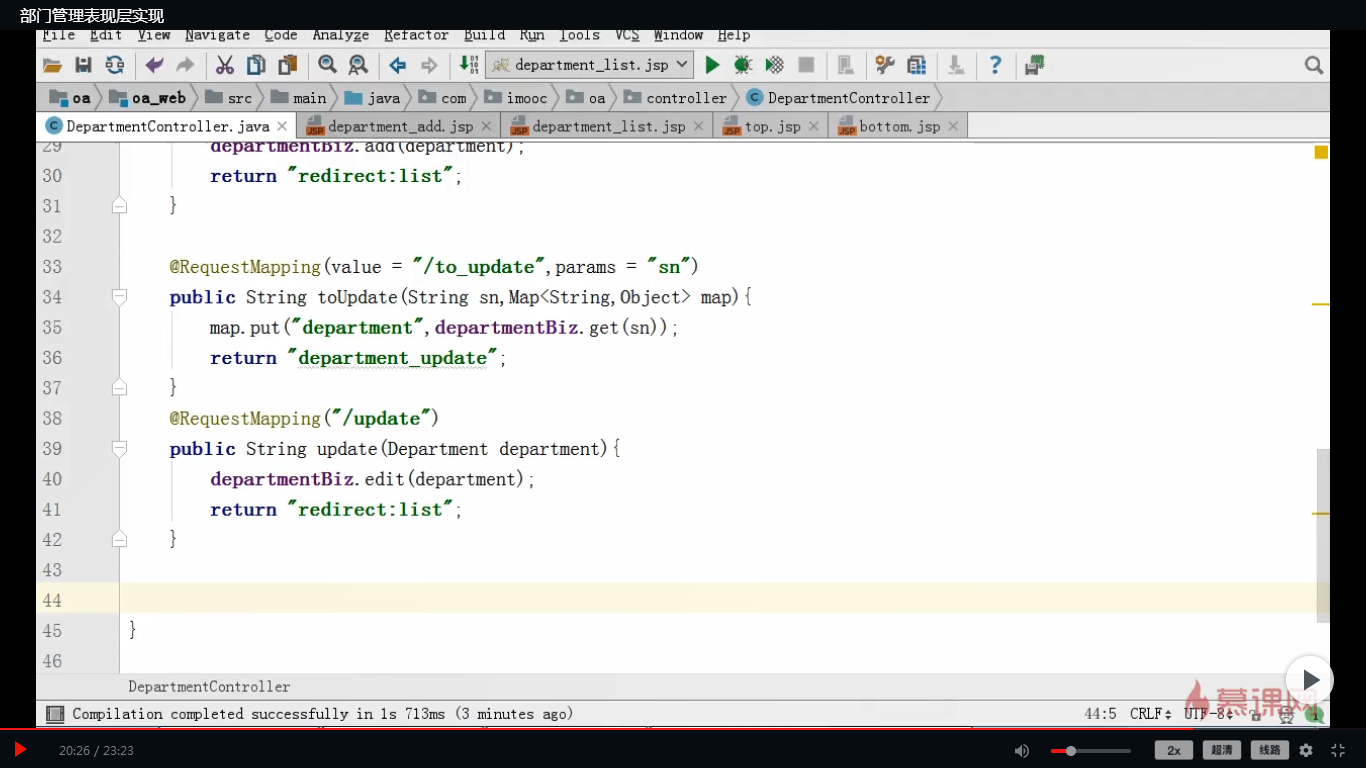The height and width of the screenshot is (768, 1366).
Task: Switch to the top.jsp tab
Action: (x=772, y=127)
